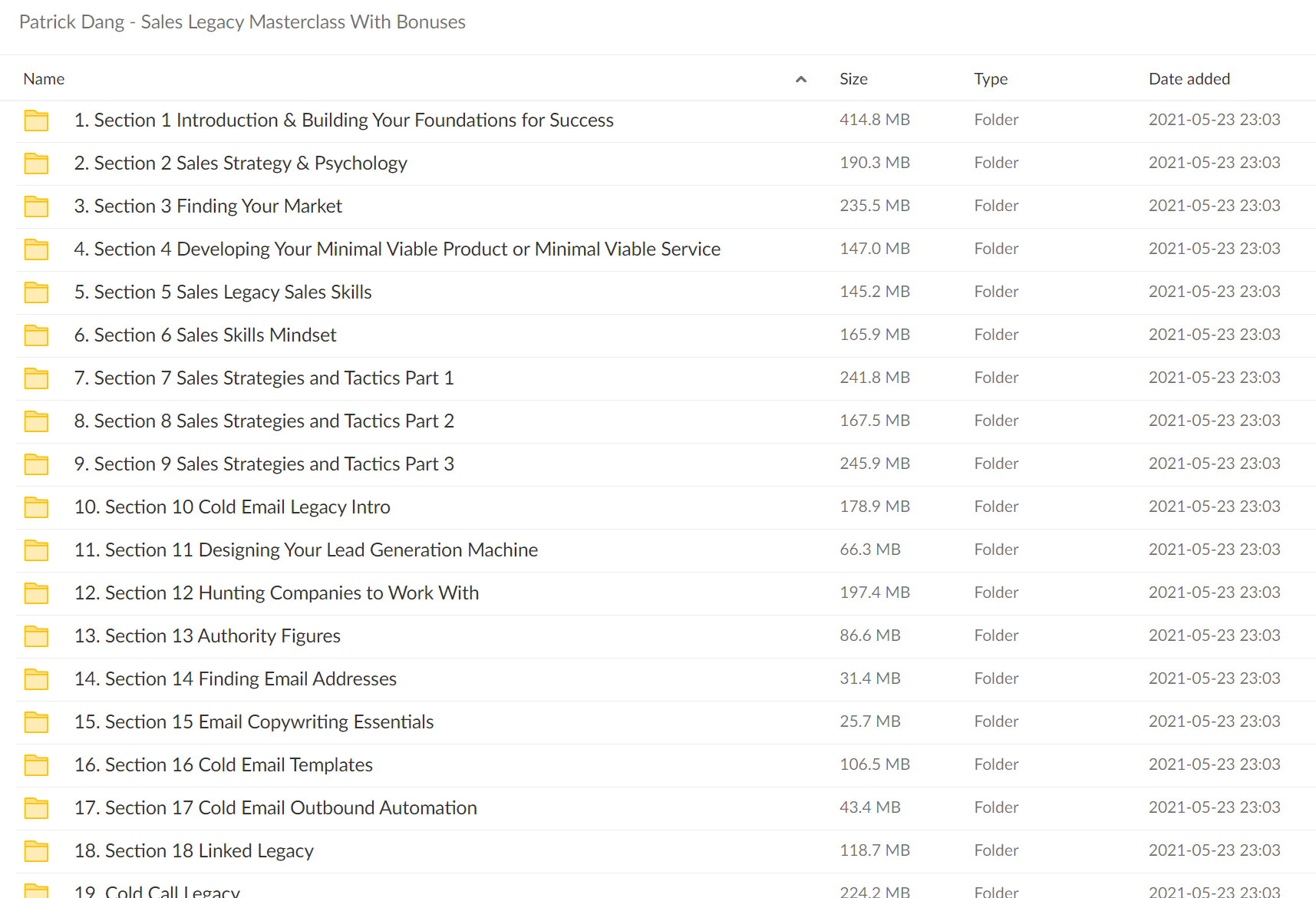Click folder icon for Section 13 Authority Figures

(x=36, y=636)
